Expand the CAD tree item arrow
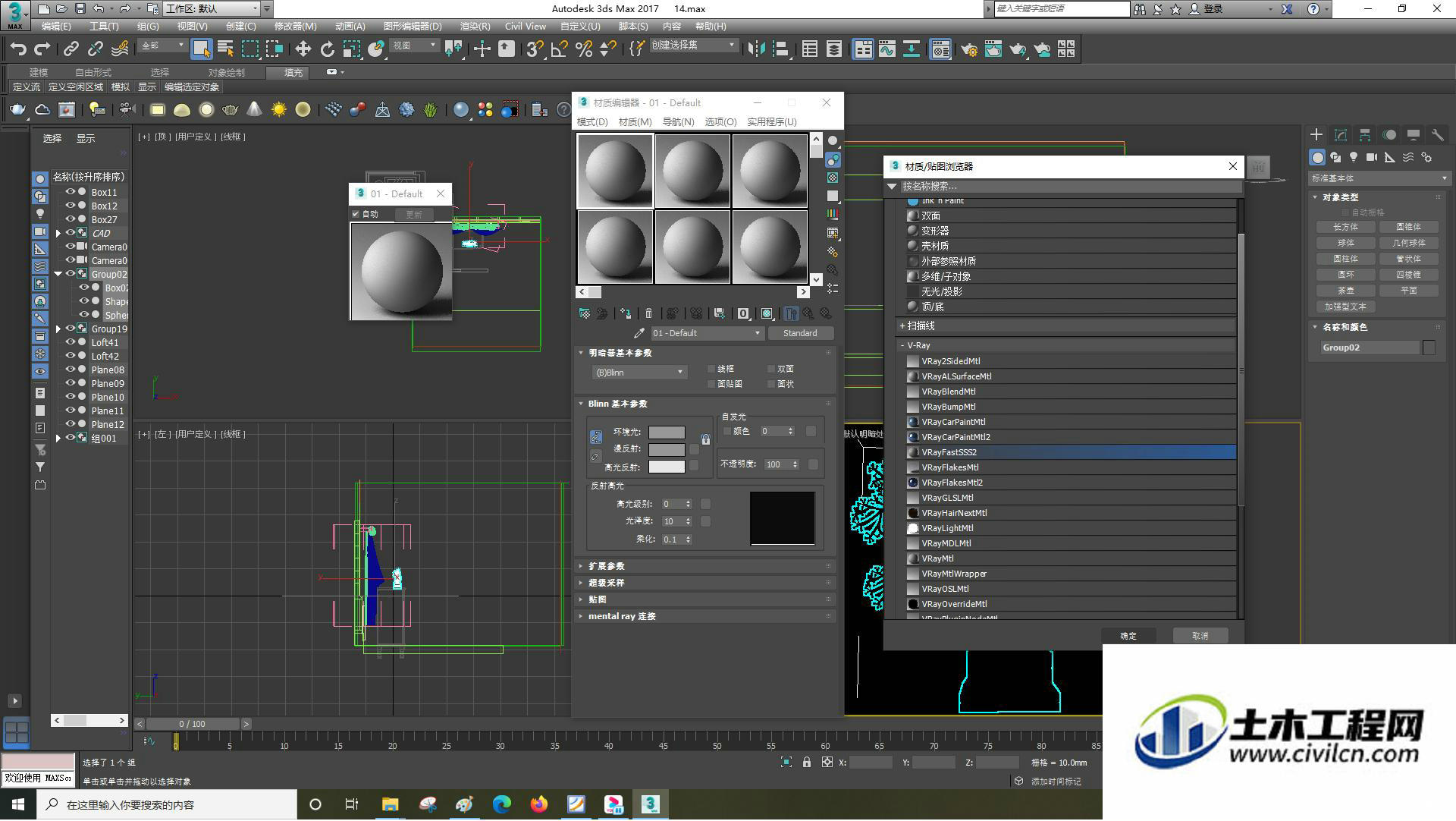The width and height of the screenshot is (1456, 821). pyautogui.click(x=58, y=233)
